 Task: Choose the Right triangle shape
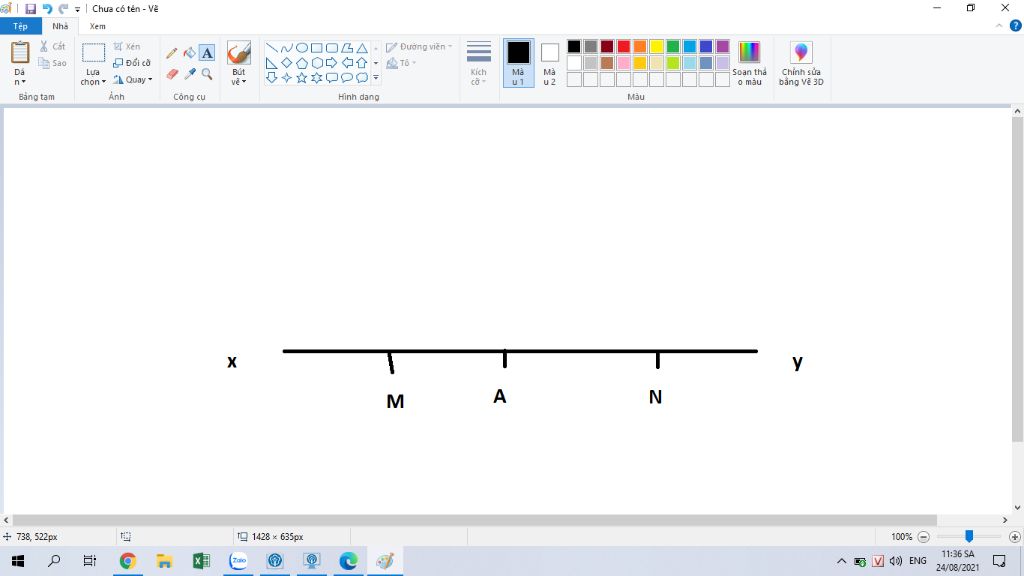272,63
